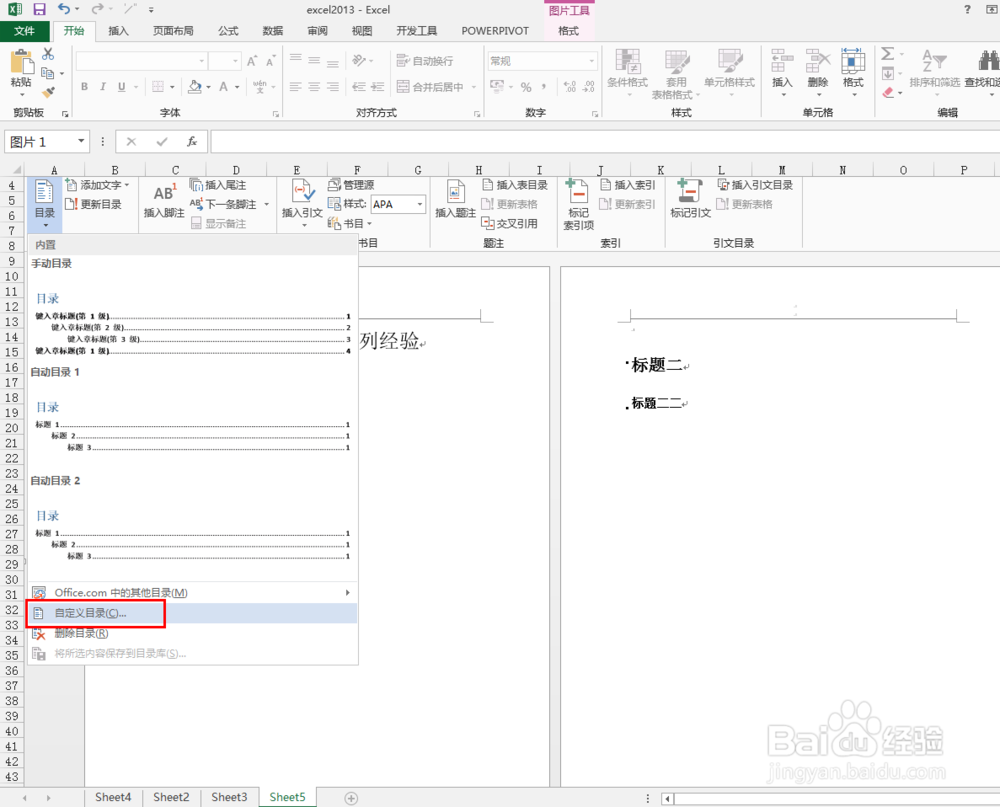Apply the Fill Color bucket
The width and height of the screenshot is (1000, 807).
coord(195,87)
